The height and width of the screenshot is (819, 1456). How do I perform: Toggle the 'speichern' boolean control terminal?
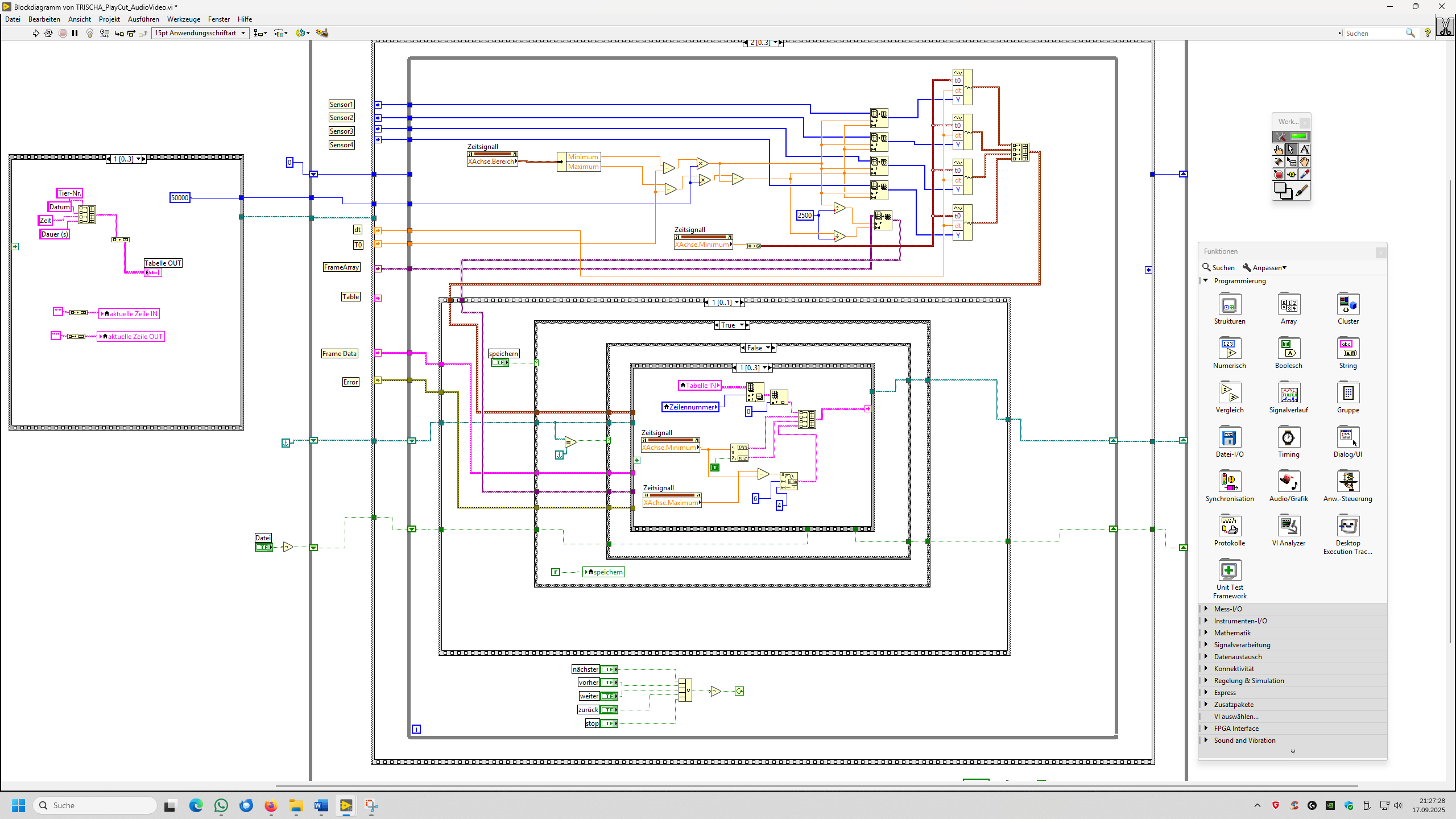tap(500, 362)
